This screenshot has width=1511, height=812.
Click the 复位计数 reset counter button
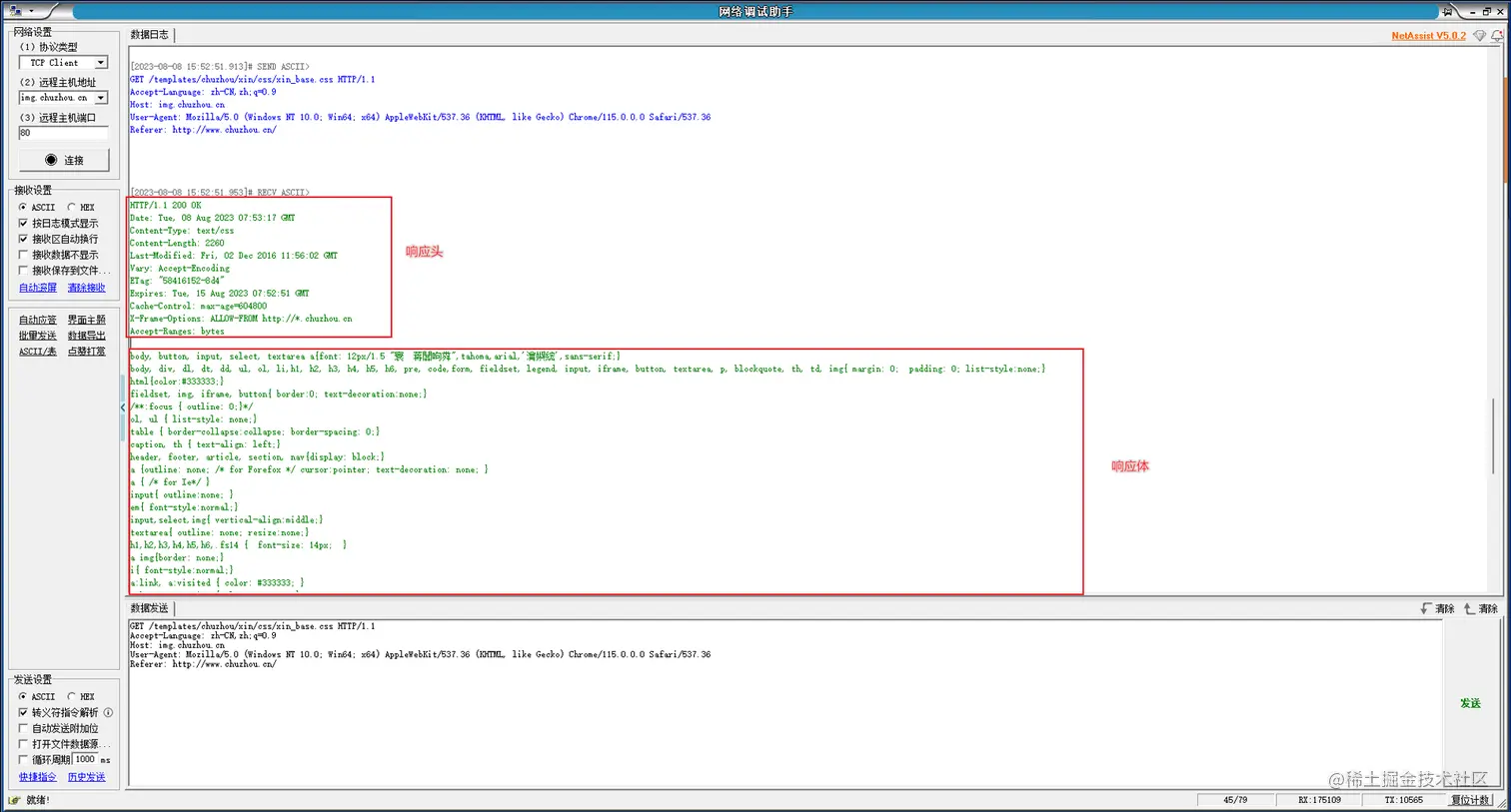click(1470, 800)
